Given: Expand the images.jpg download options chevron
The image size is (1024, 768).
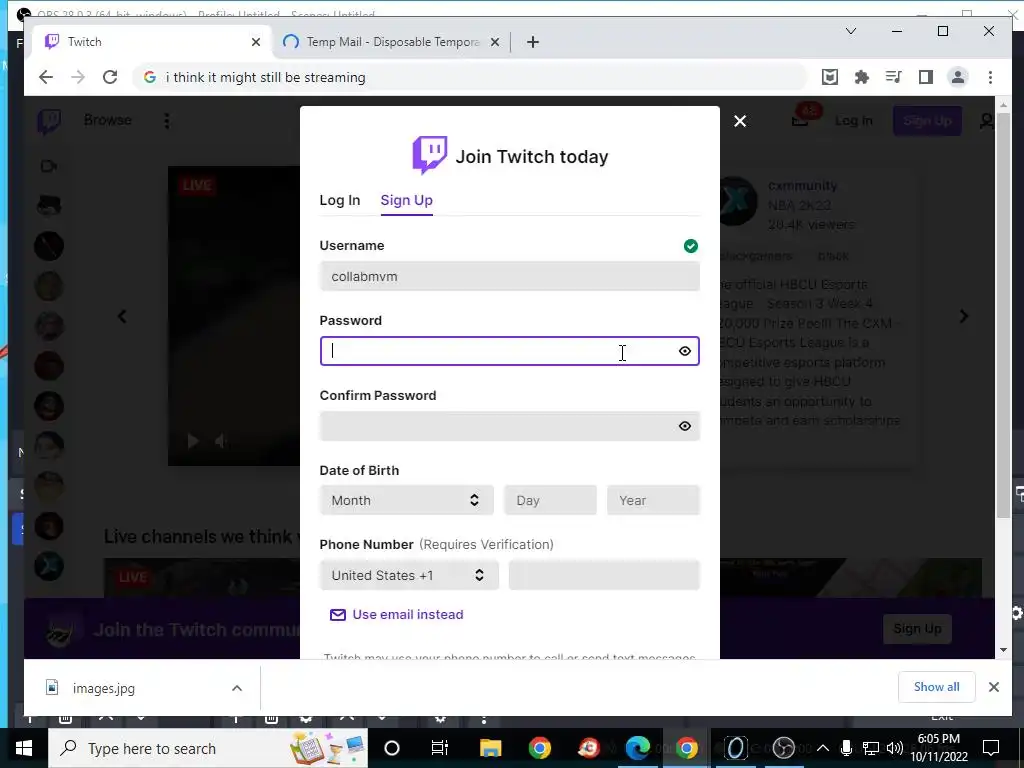Looking at the screenshot, I should (x=237, y=688).
